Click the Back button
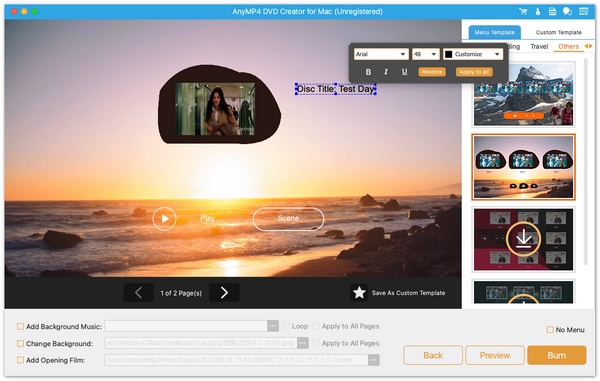Viewport: 600px width, 381px height. coord(433,355)
